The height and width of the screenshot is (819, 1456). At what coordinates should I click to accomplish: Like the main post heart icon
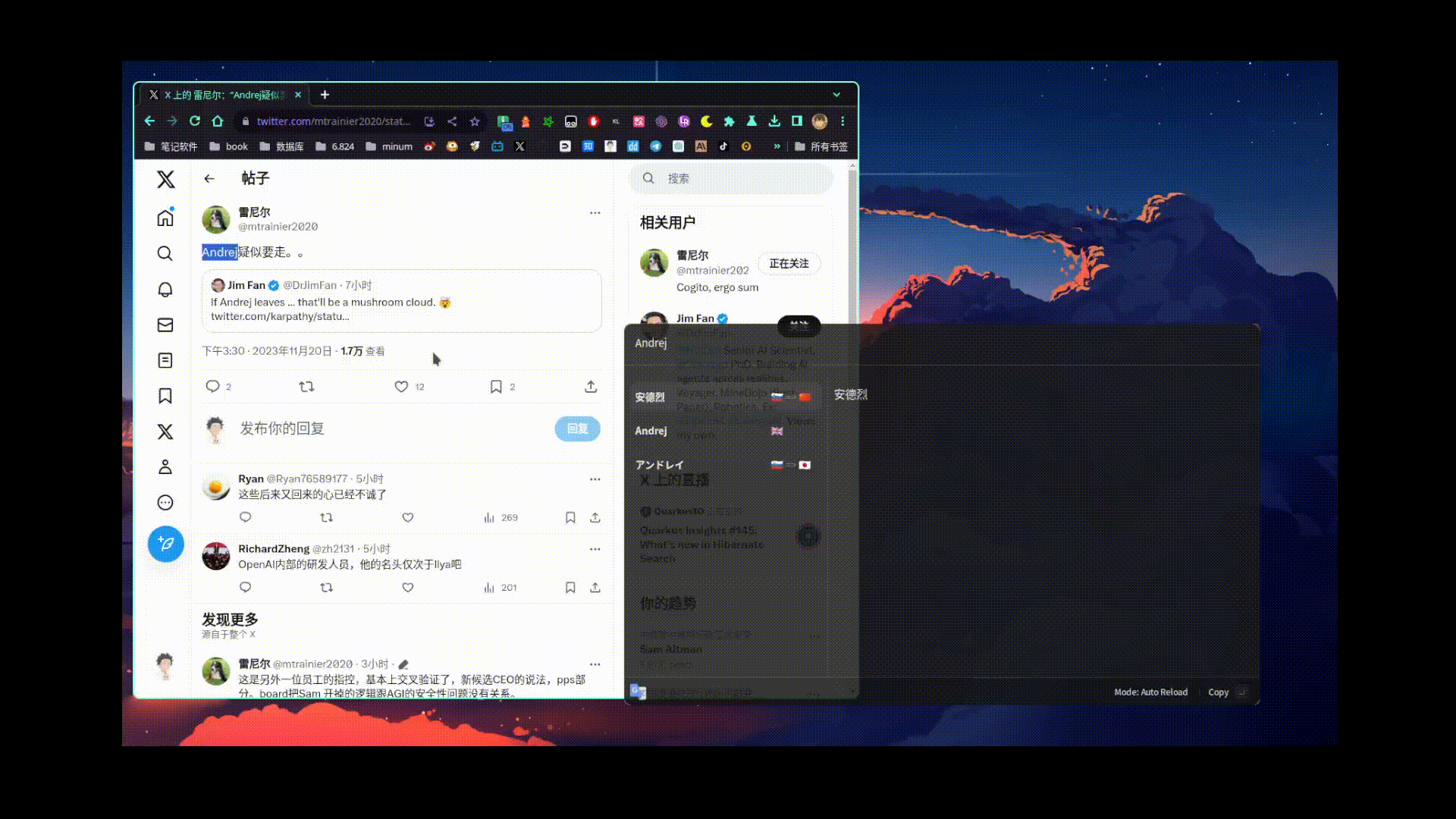point(401,387)
